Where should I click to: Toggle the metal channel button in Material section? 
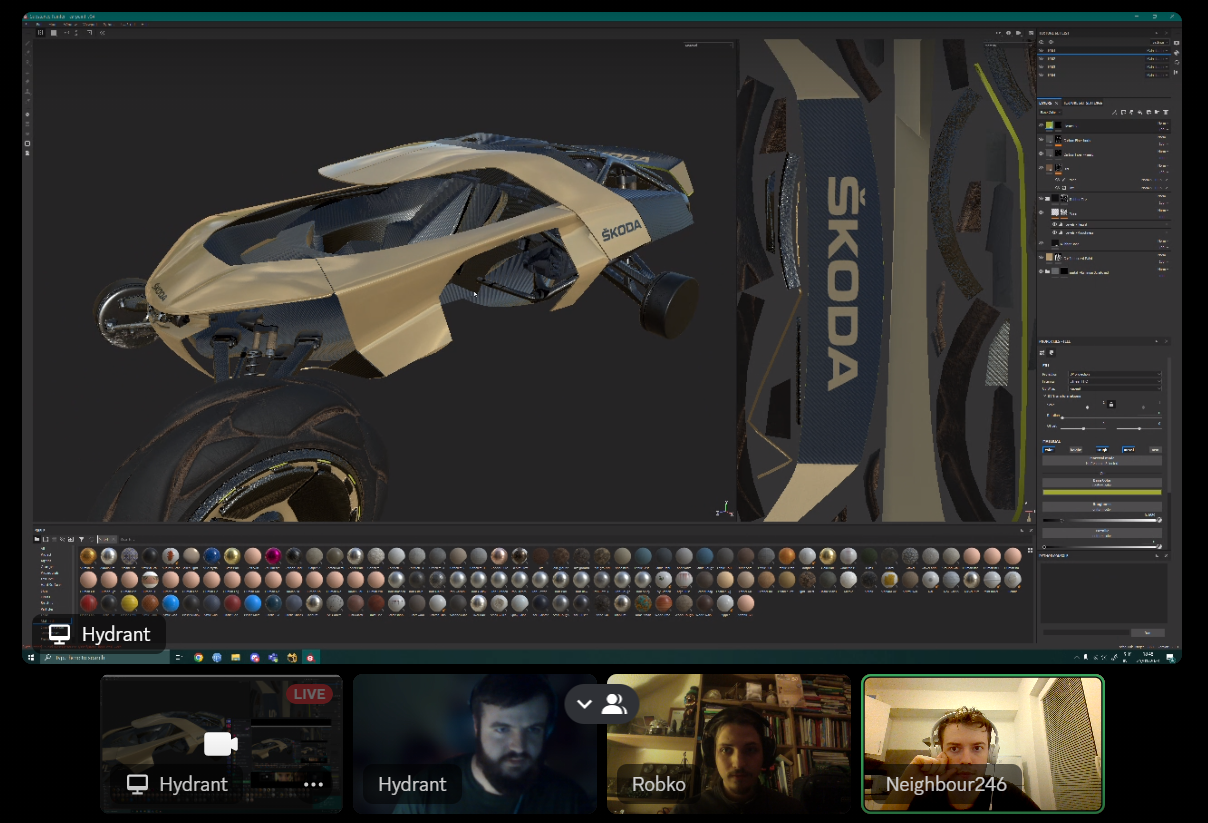click(1128, 450)
